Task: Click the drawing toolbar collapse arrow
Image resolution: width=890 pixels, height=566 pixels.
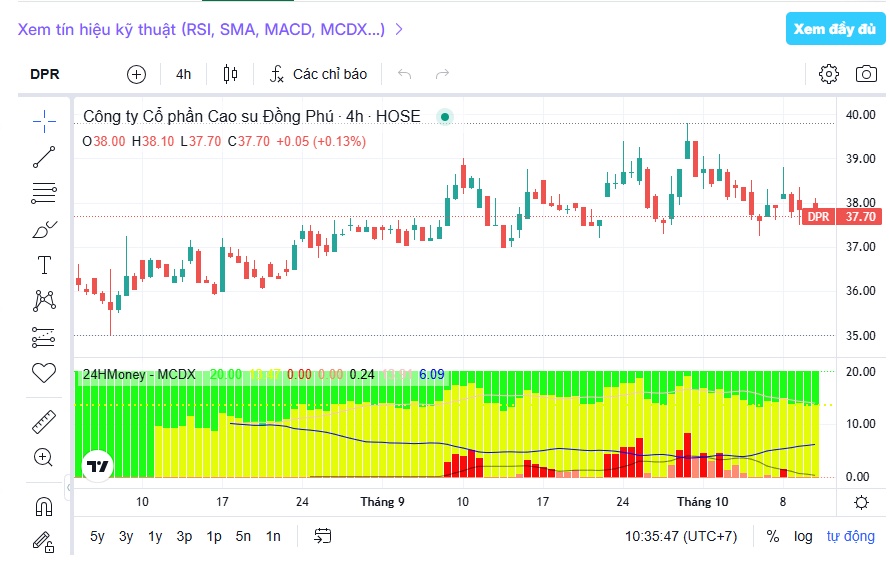Action: point(69,487)
